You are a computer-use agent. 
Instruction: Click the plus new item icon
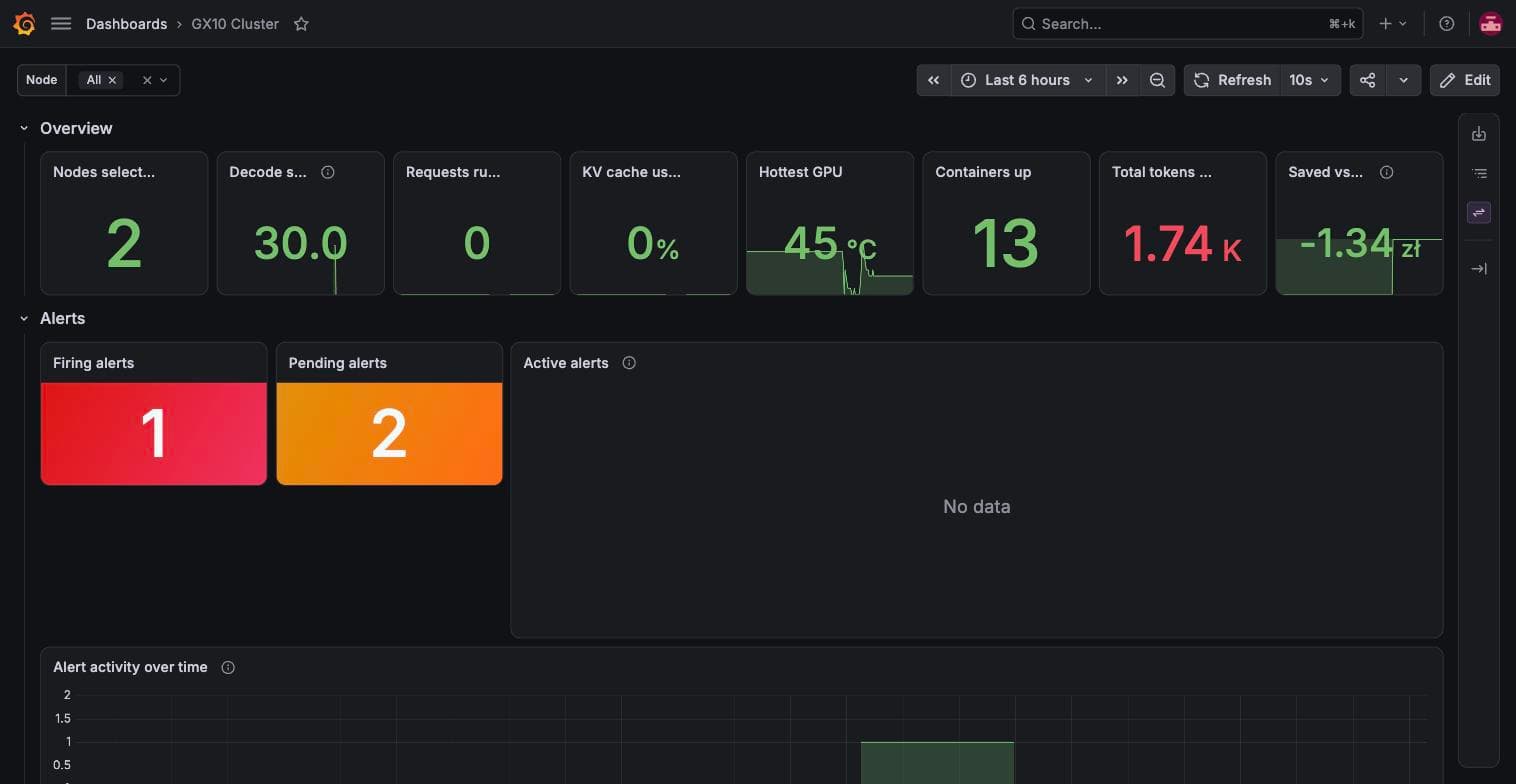(1393, 24)
